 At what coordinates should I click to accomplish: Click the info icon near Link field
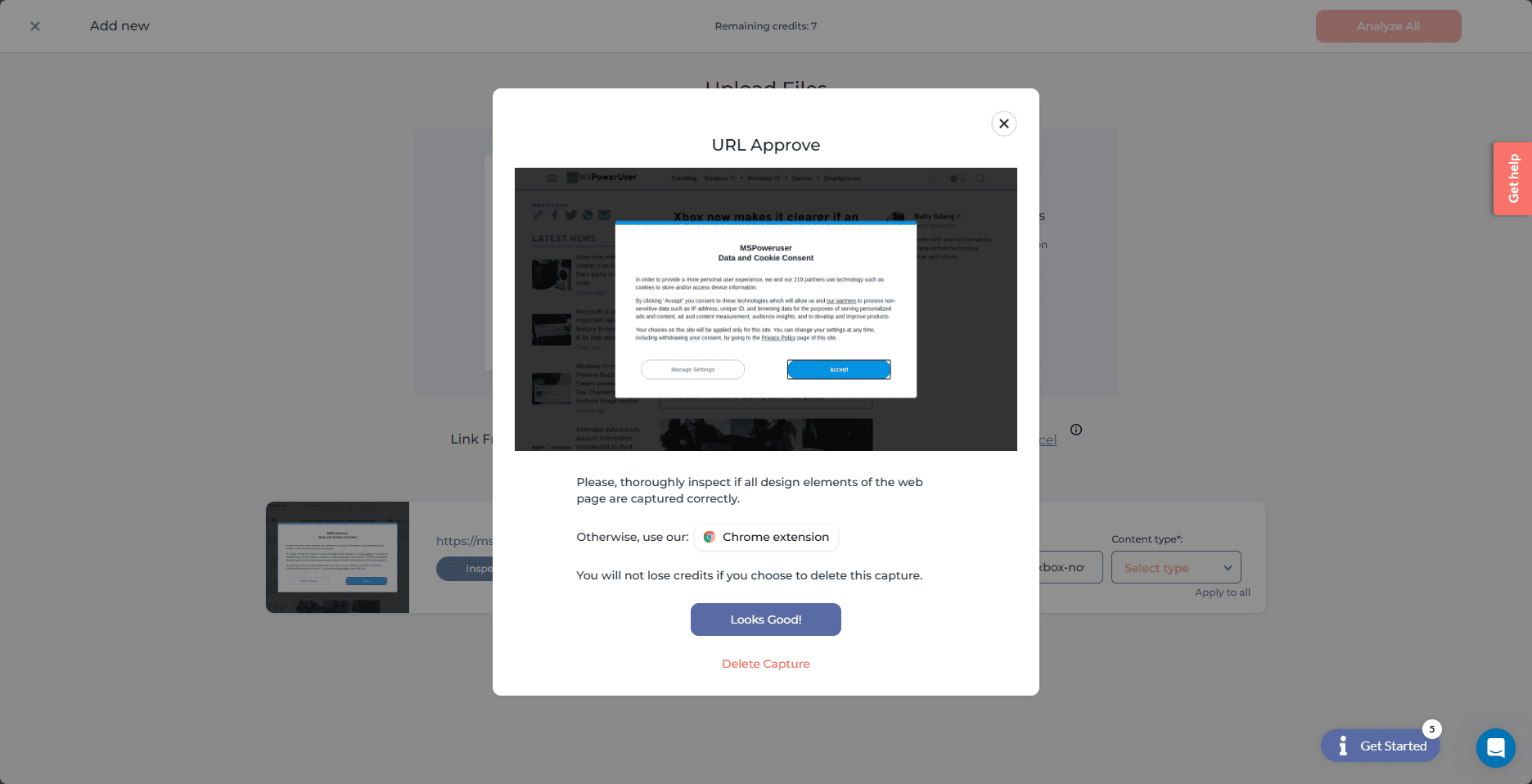[x=1076, y=430]
